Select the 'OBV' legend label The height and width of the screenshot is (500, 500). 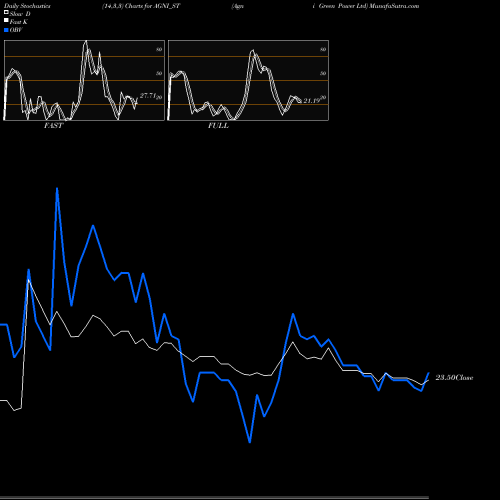pyautogui.click(x=16, y=30)
